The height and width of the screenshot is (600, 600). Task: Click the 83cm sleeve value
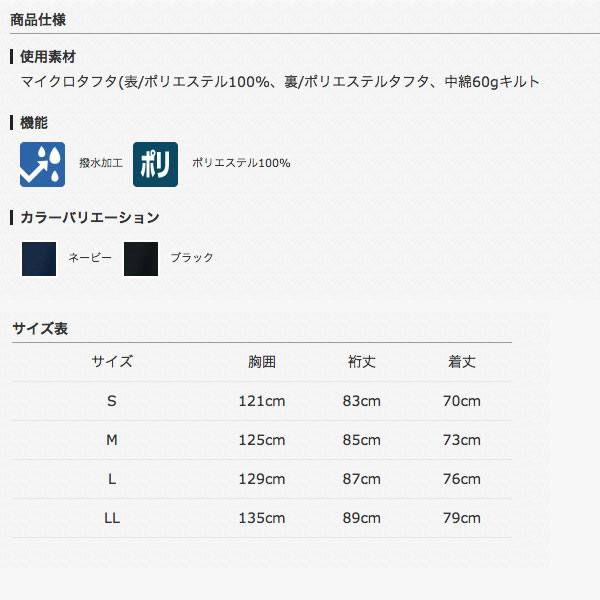(x=362, y=401)
